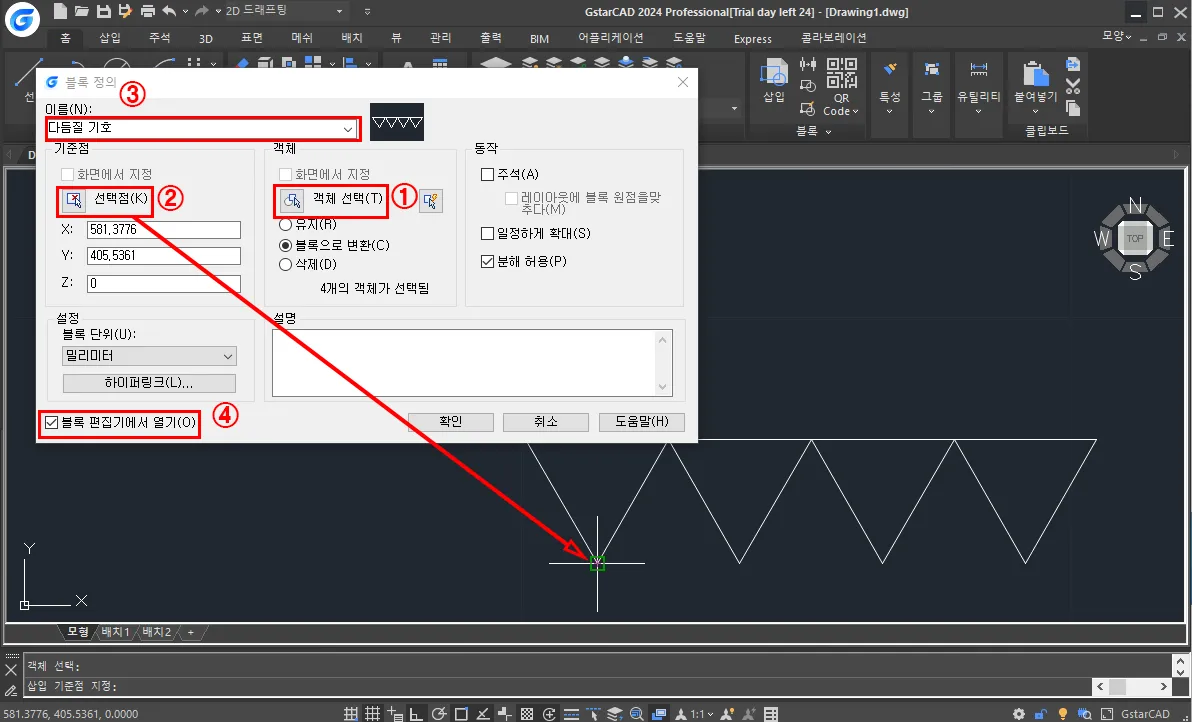Click the 취소 (Cancel) button
Viewport: 1192px width, 722px height.
[546, 422]
